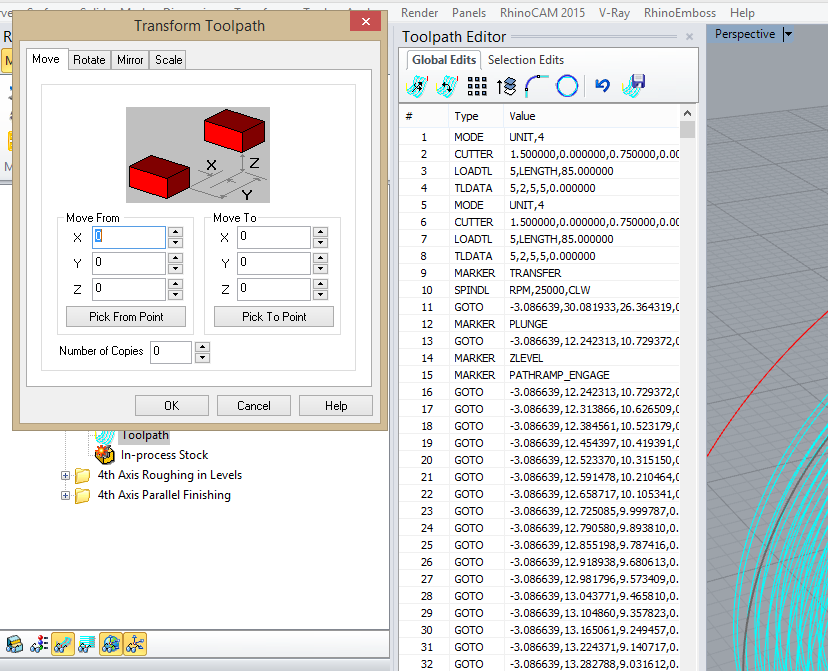
Task: Expand the 4th Axis Roughing in Levels folder
Action: click(66, 475)
